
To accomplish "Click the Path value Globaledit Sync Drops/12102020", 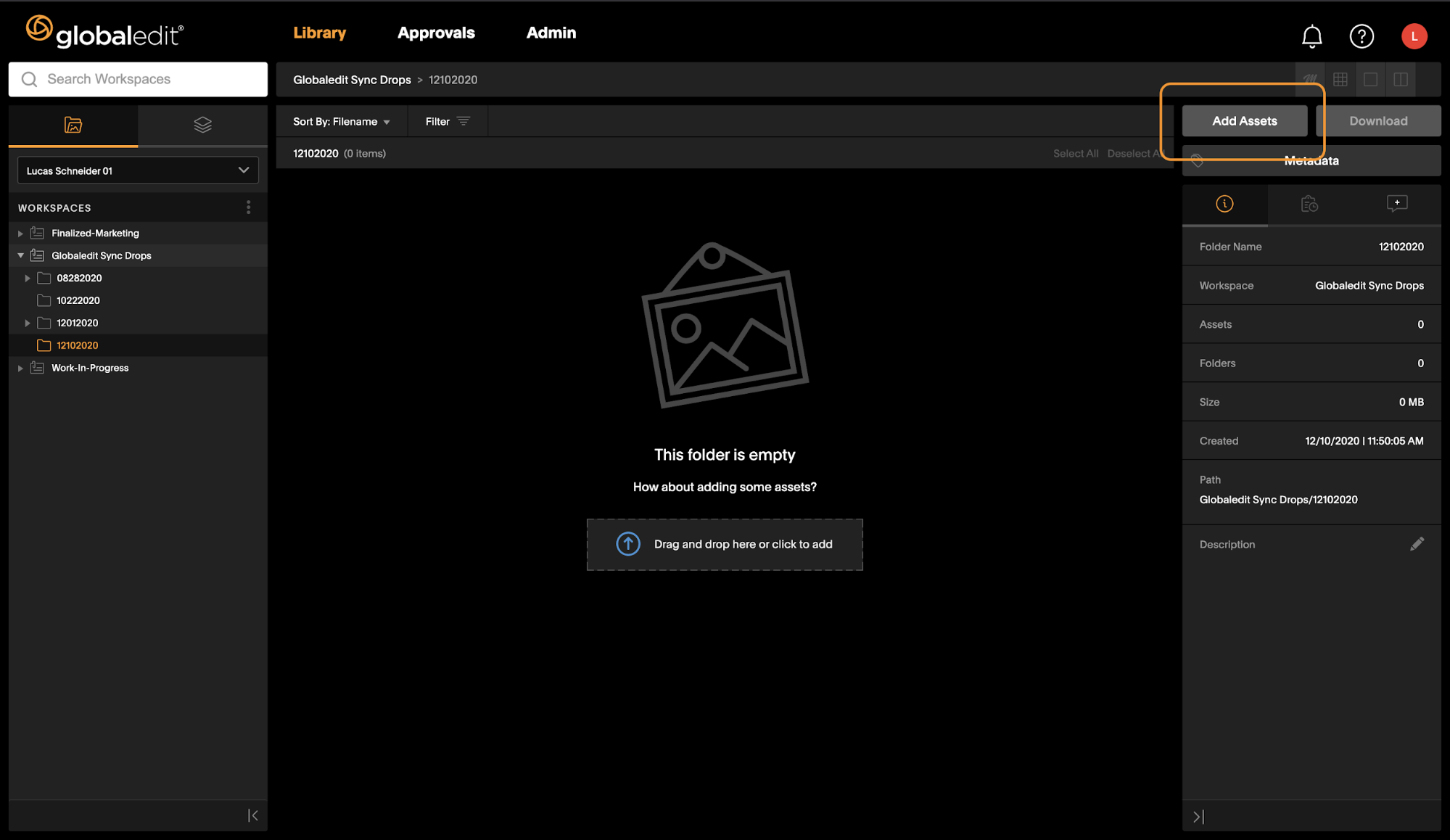I will [1278, 500].
